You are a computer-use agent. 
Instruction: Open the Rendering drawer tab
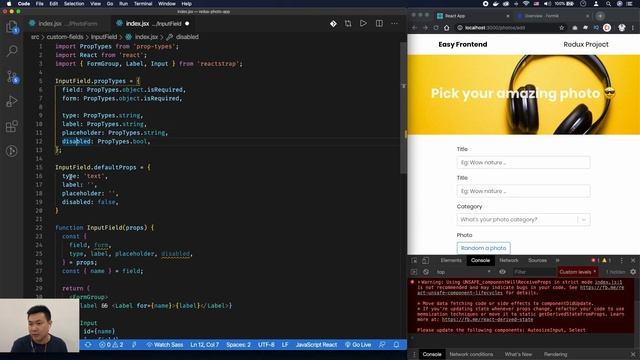click(555, 354)
